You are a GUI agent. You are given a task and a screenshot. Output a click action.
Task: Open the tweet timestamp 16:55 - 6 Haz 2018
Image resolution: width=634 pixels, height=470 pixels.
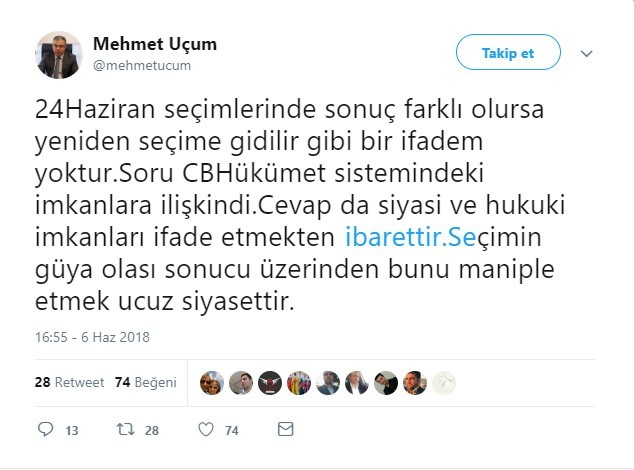(x=92, y=337)
